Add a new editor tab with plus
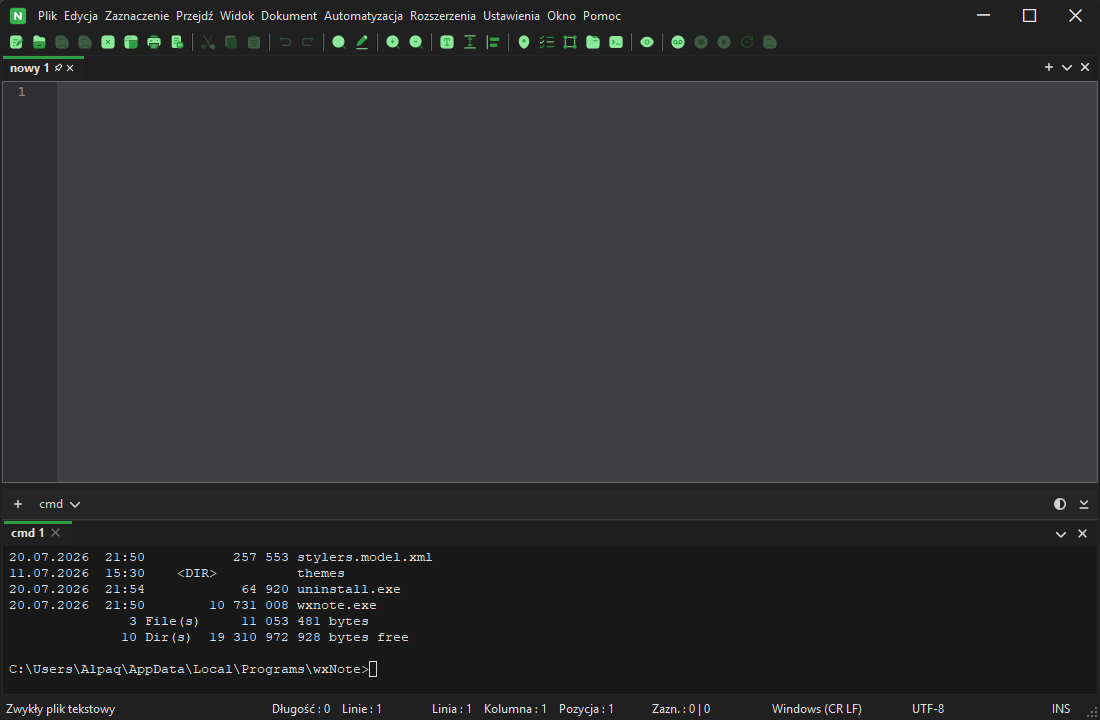This screenshot has width=1100, height=720. tap(1049, 67)
